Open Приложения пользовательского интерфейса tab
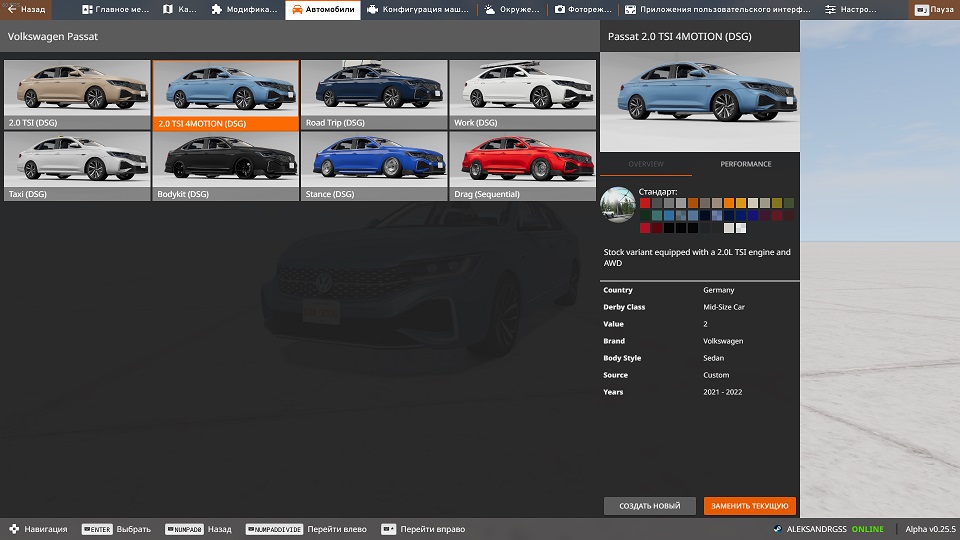Viewport: 960px width, 540px height. coord(713,10)
